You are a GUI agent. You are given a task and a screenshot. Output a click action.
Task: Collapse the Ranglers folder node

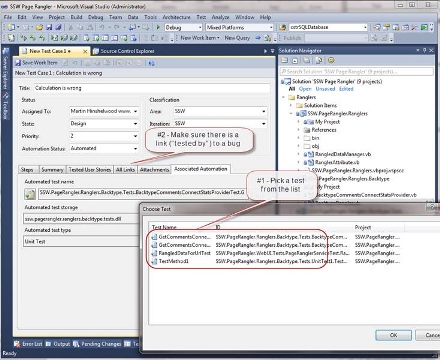click(284, 97)
